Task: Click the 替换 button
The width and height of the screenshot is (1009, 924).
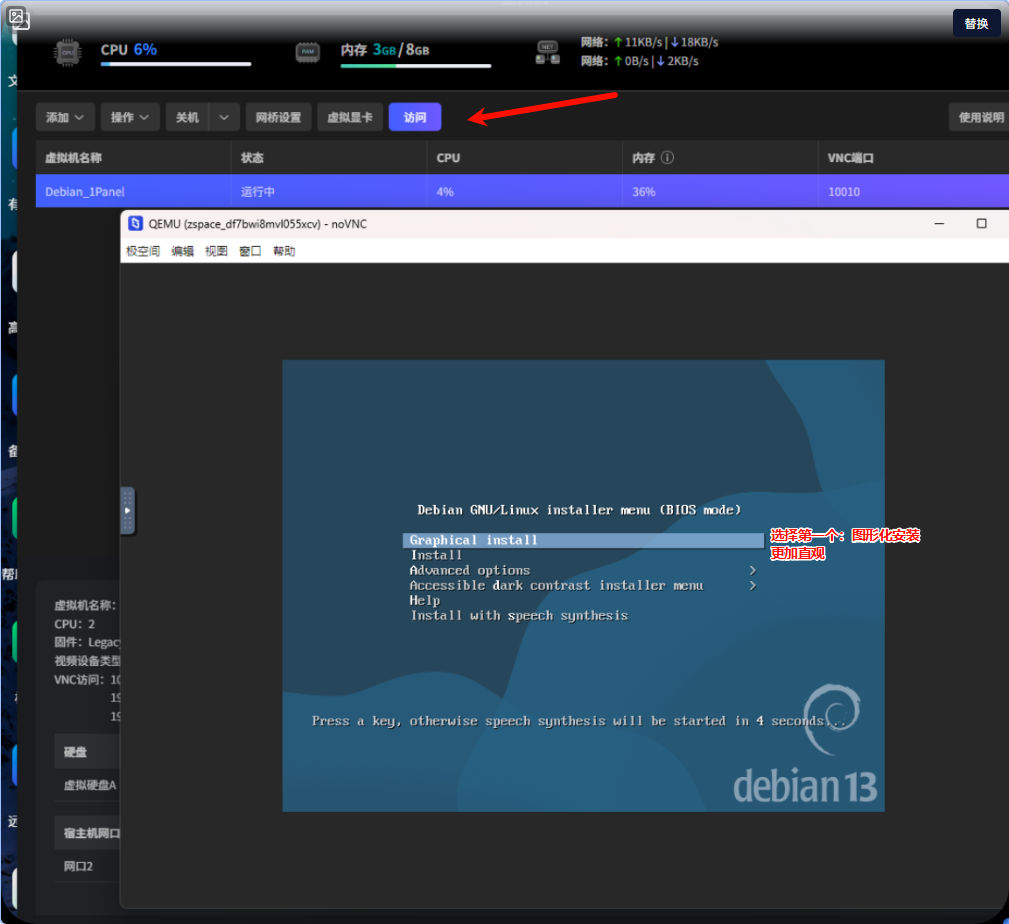Action: coord(976,23)
